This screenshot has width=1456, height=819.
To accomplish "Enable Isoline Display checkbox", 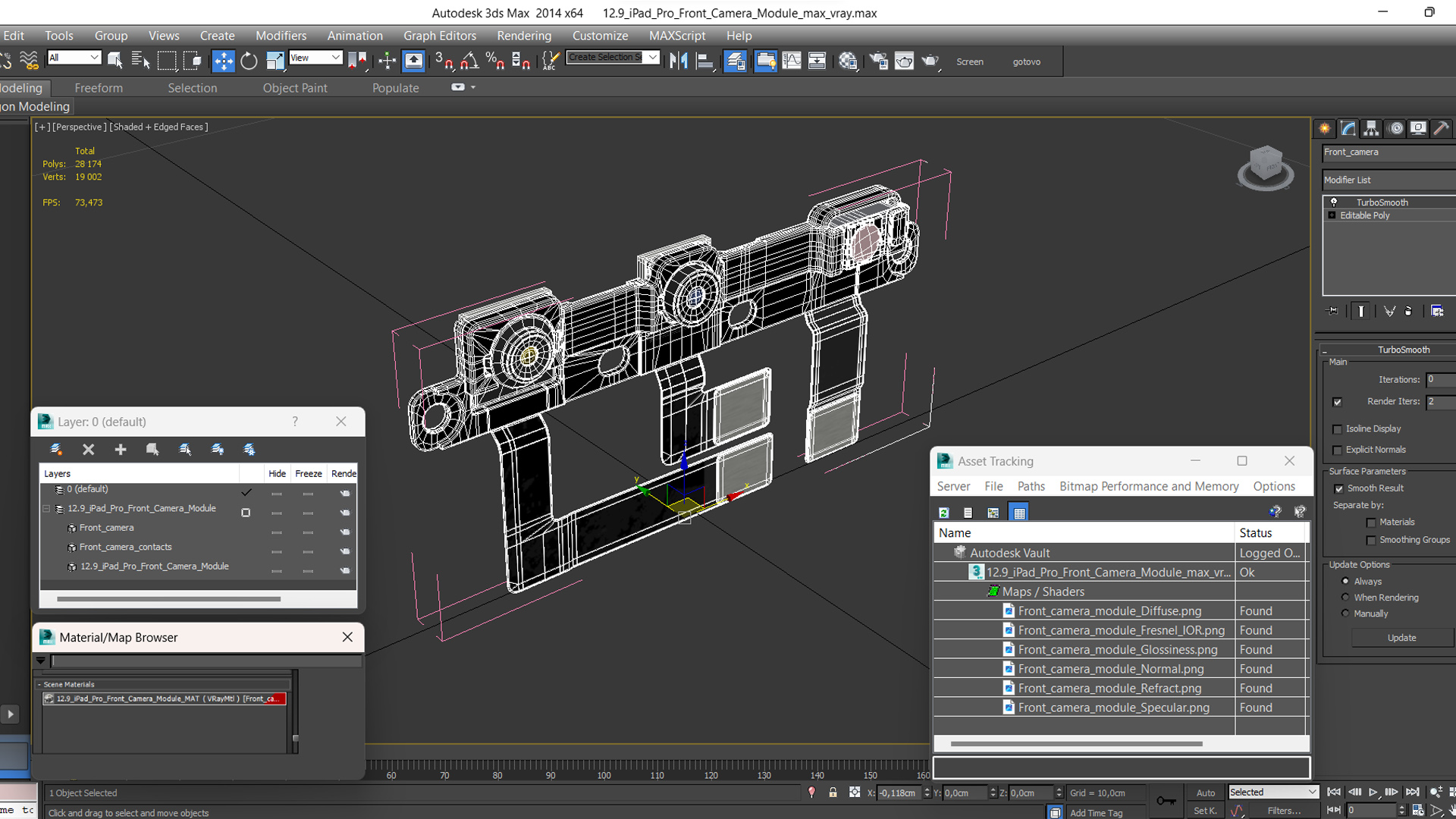I will pyautogui.click(x=1337, y=429).
